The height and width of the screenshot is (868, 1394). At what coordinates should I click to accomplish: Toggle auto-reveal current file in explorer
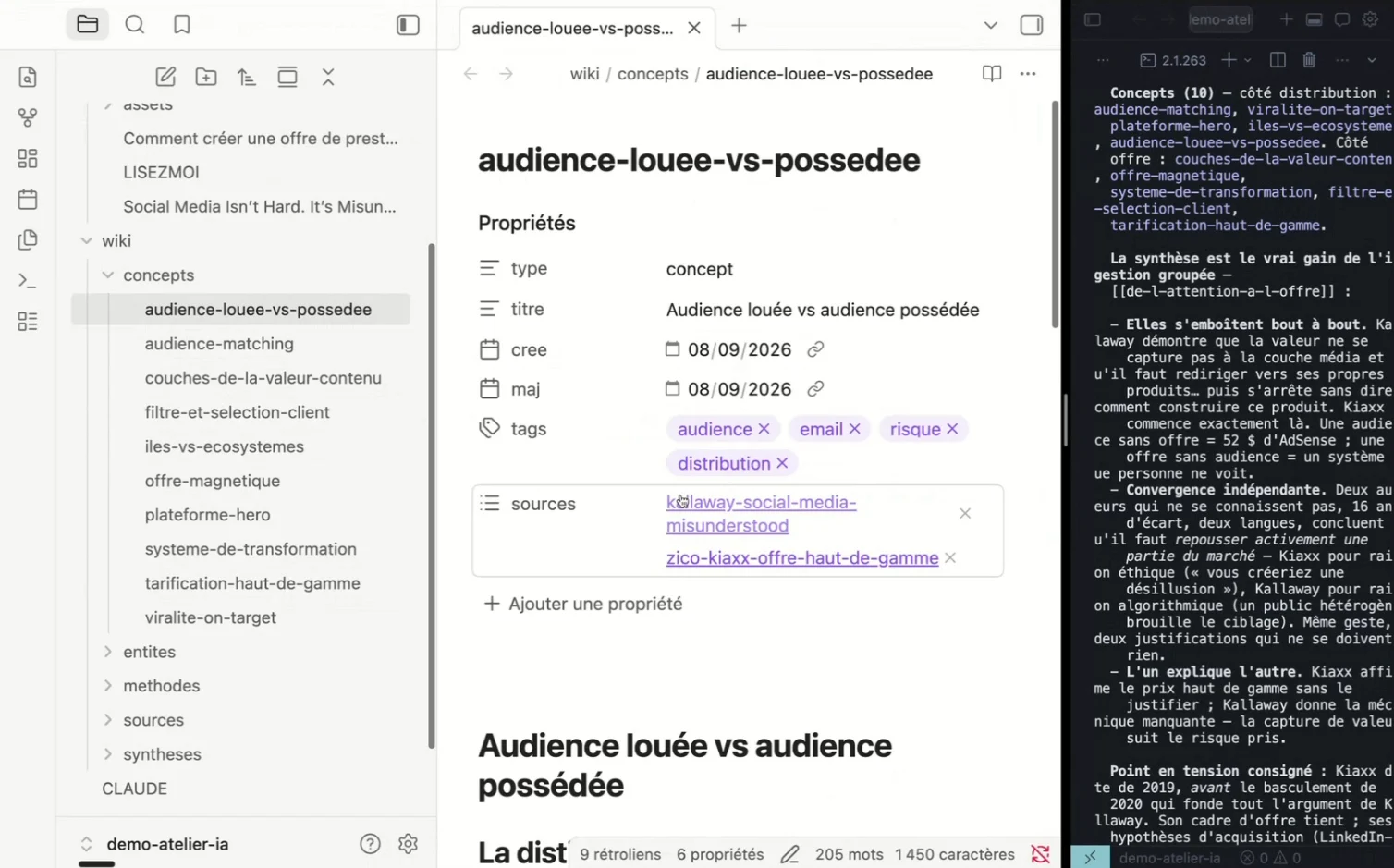point(287,77)
